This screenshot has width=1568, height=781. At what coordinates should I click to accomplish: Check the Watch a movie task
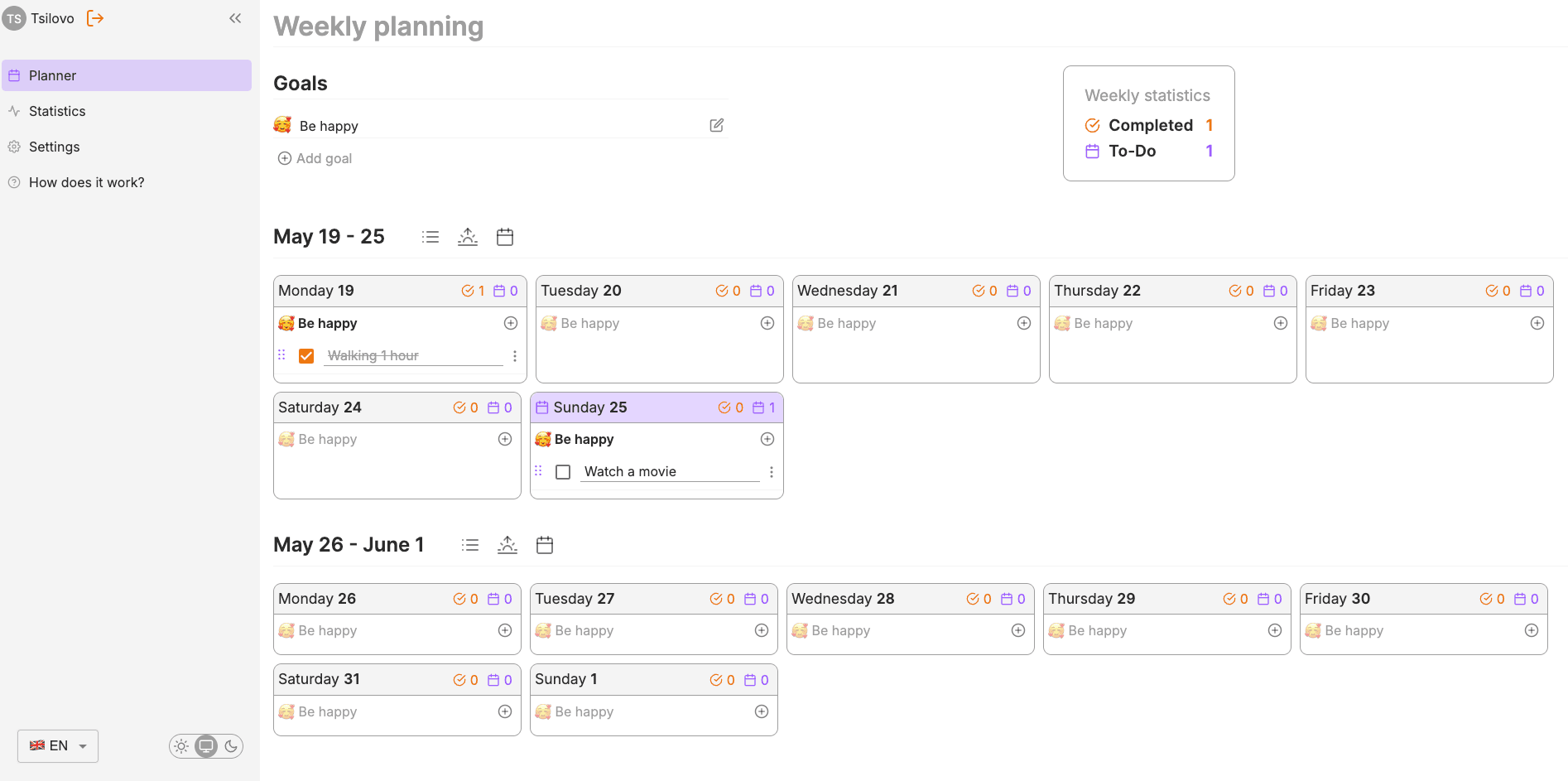(563, 472)
